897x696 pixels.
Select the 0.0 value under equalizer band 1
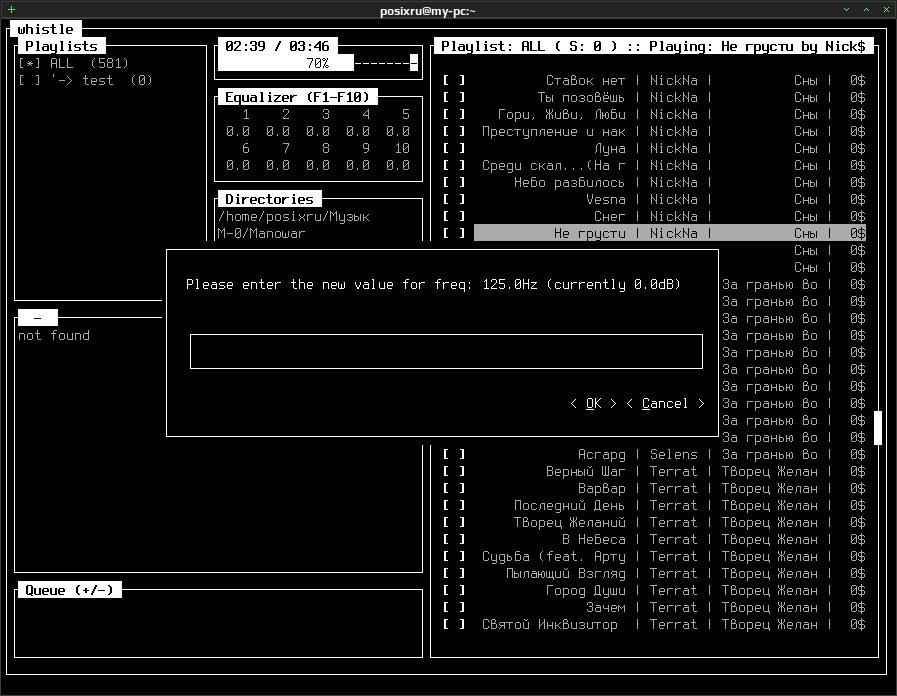[237, 132]
